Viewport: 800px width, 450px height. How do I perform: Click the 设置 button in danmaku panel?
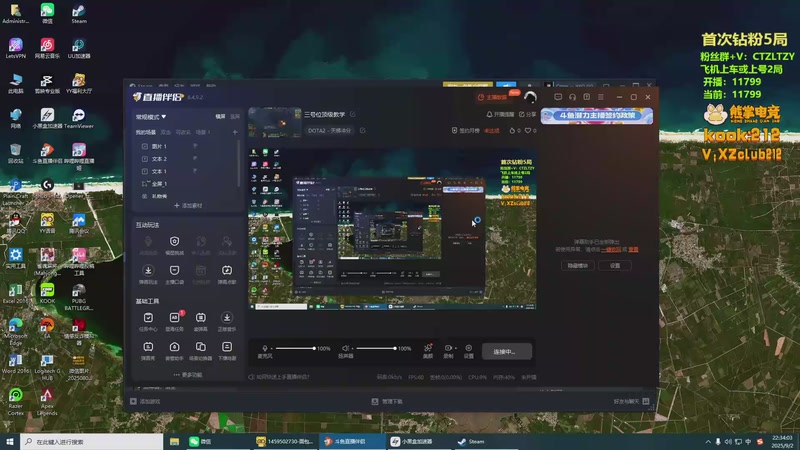(x=615, y=265)
